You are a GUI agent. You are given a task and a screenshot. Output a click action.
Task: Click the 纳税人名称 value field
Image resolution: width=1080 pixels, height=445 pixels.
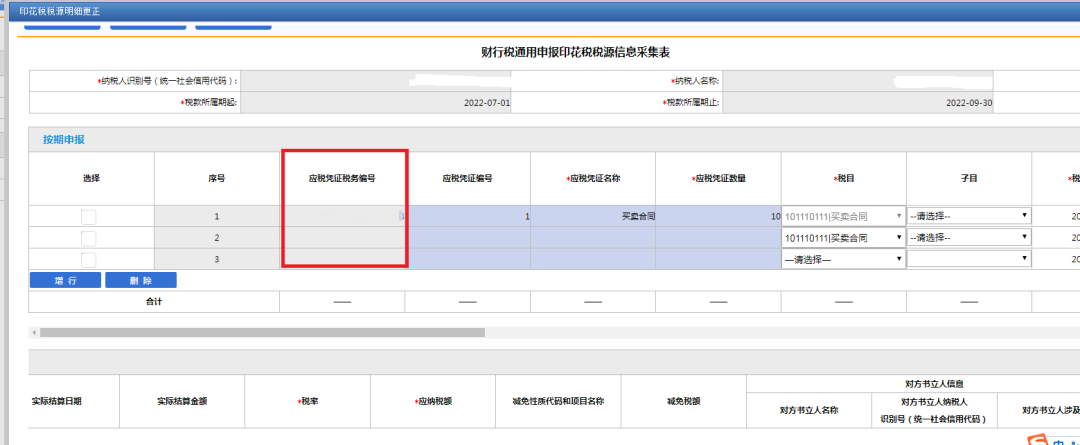pos(858,81)
